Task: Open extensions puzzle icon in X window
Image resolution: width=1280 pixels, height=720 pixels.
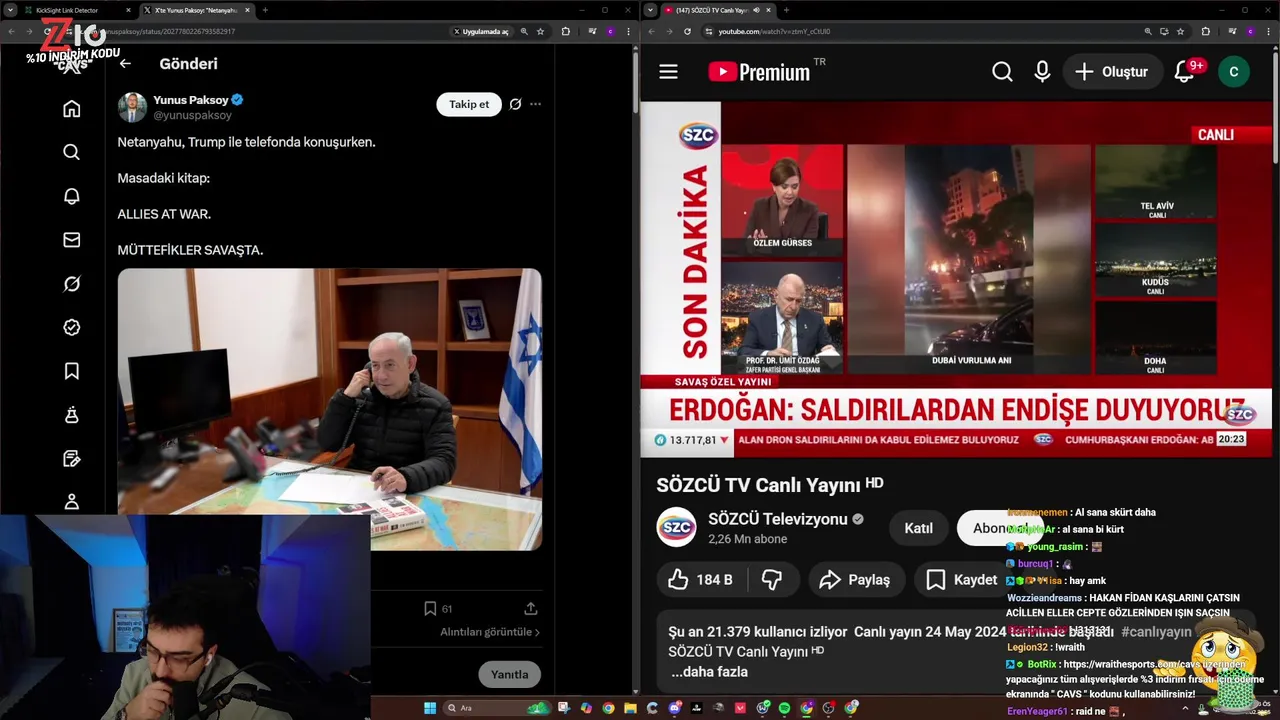Action: pos(566,31)
